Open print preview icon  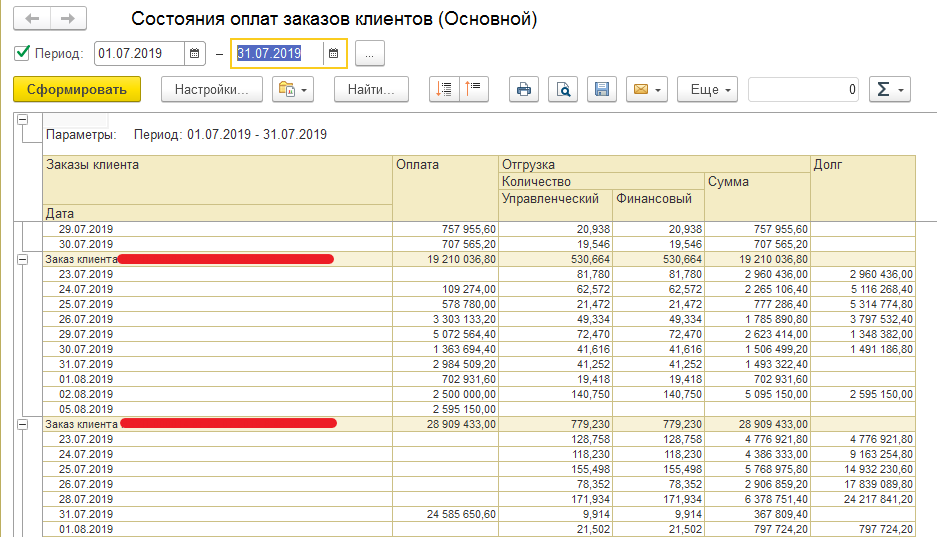click(563, 89)
